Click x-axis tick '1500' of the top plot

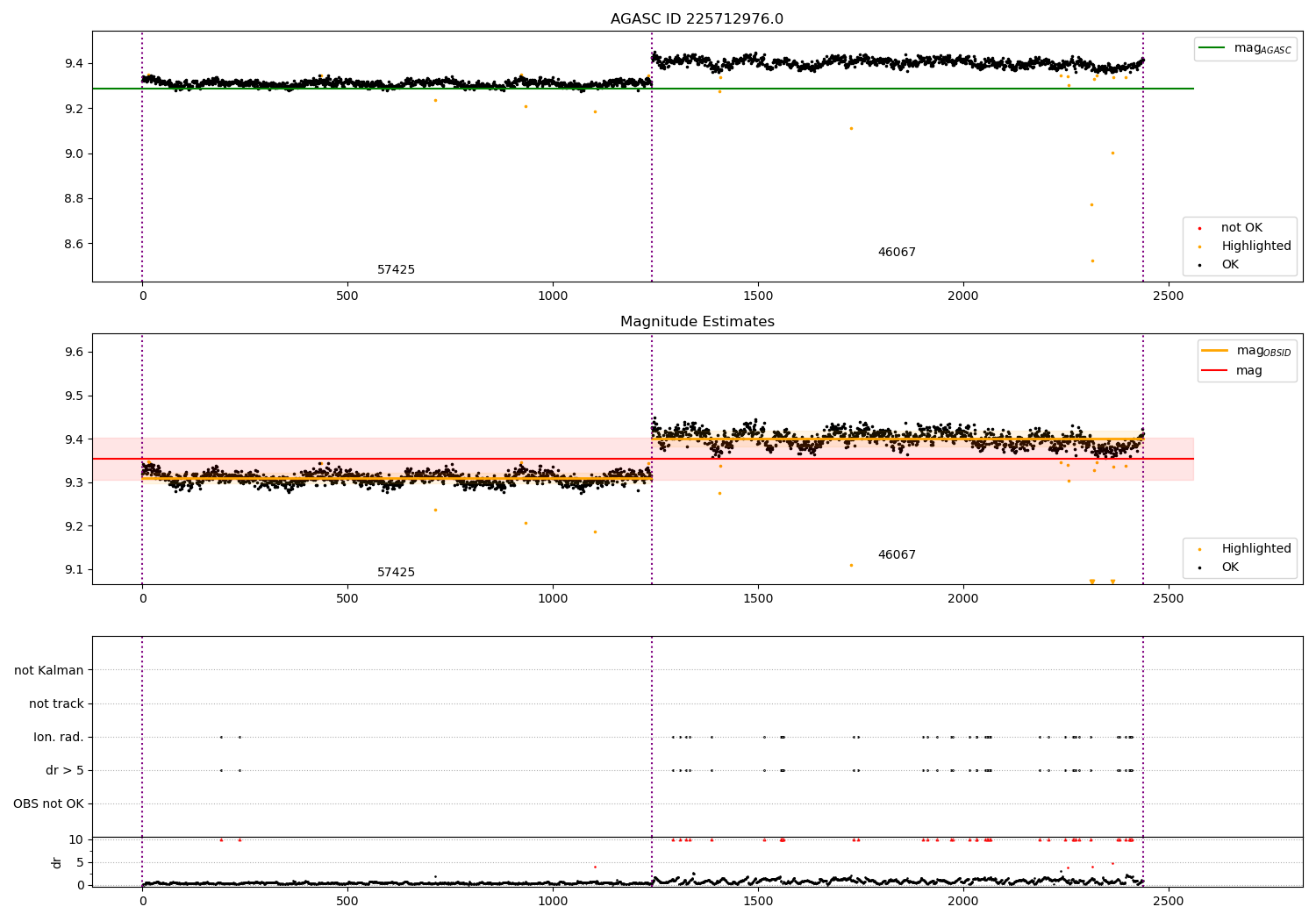(758, 296)
